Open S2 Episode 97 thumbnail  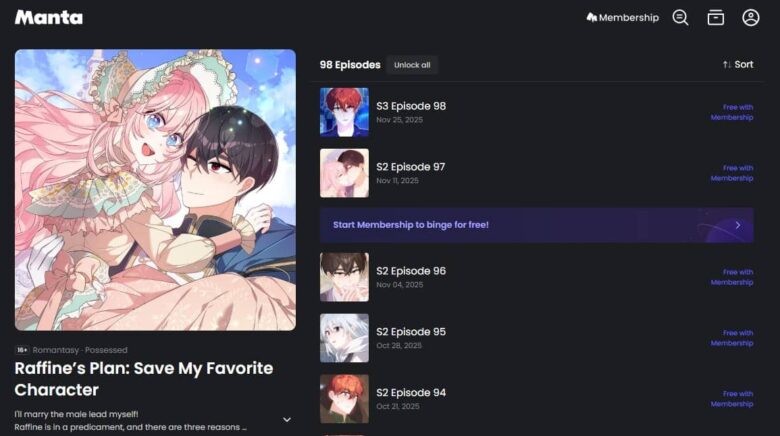point(344,173)
